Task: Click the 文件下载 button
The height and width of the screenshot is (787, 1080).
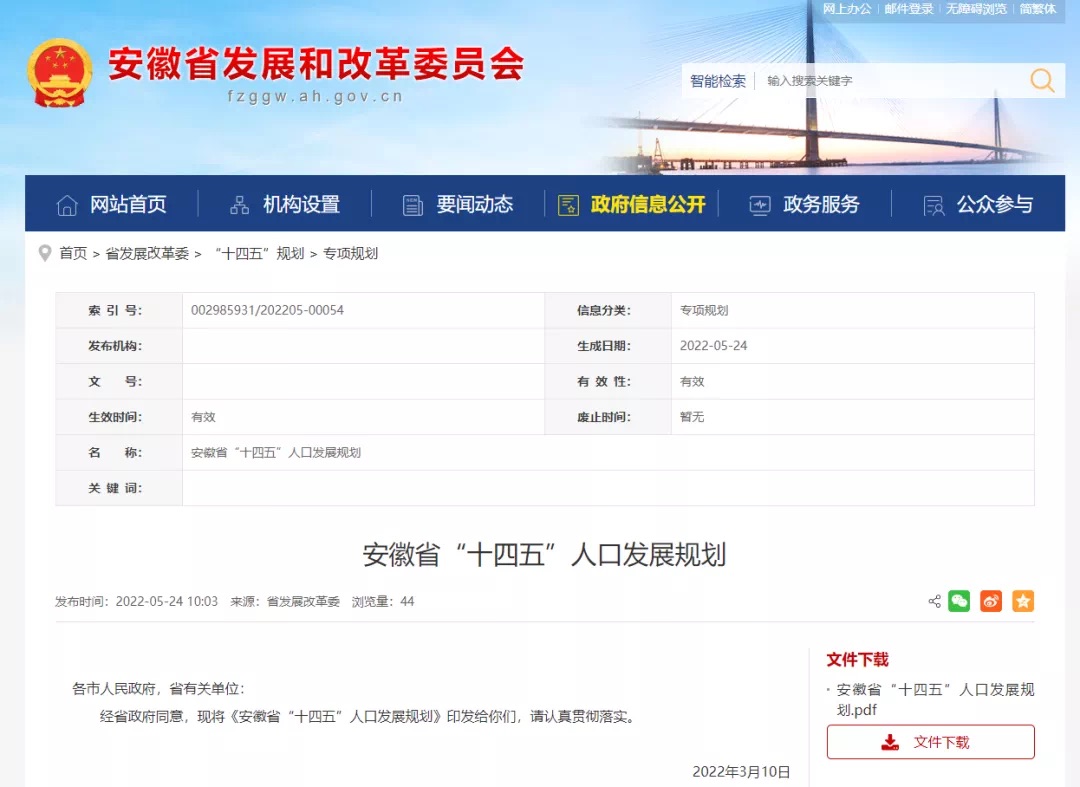Action: pos(931,742)
